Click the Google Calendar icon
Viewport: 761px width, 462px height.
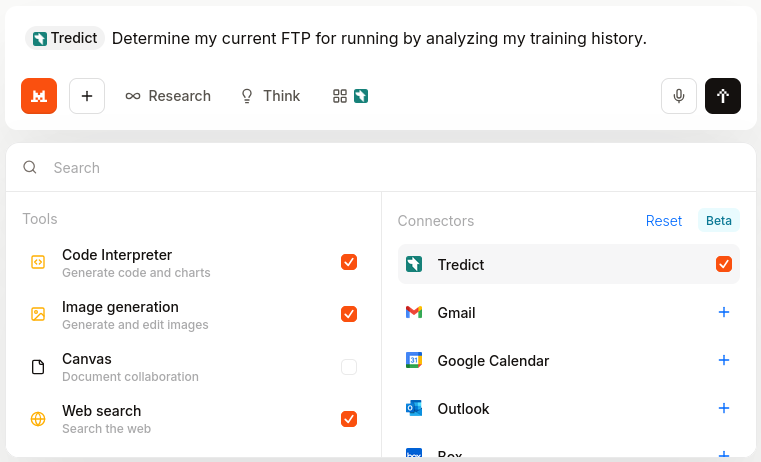point(414,361)
